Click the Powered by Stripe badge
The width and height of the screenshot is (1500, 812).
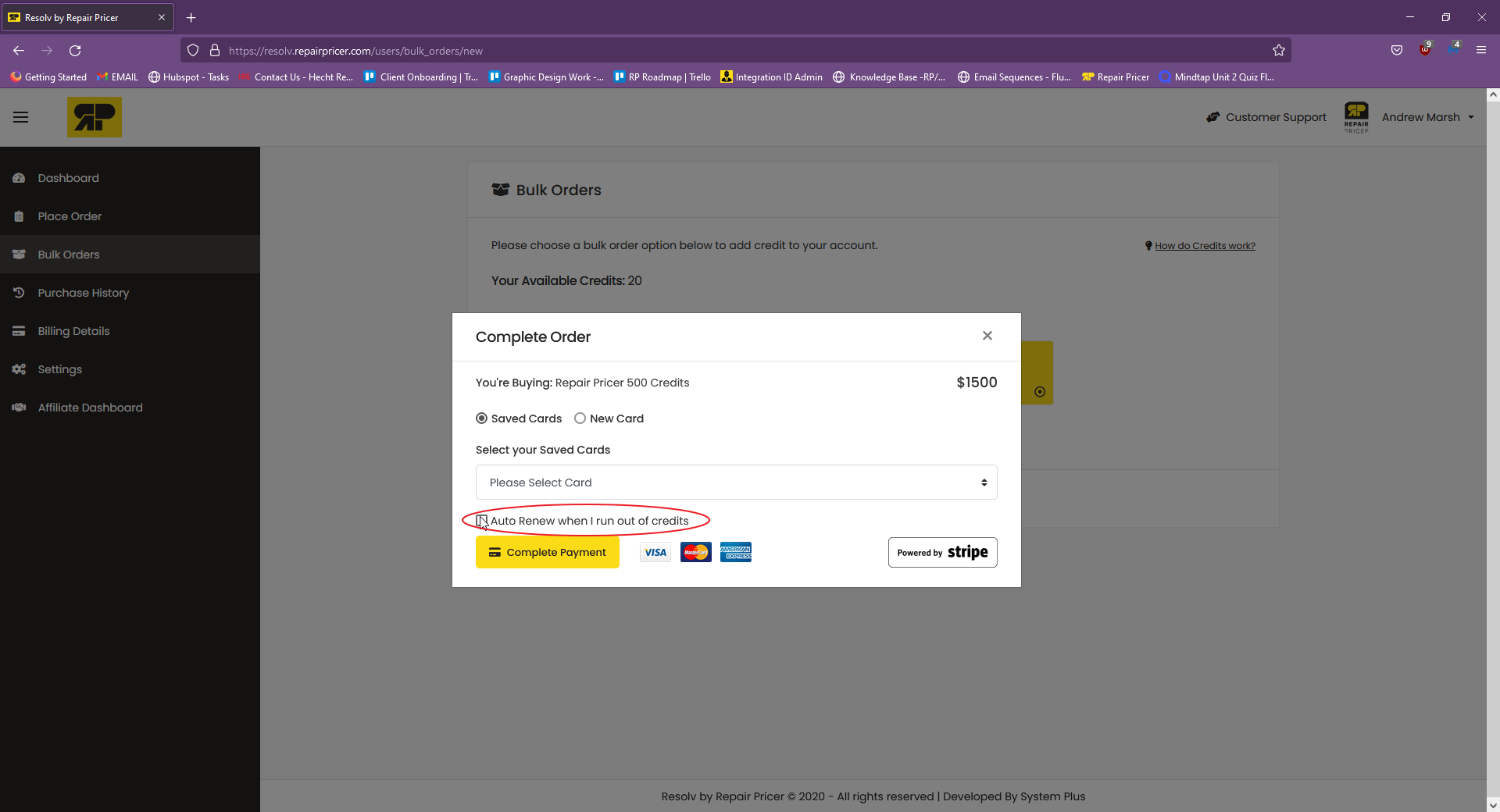pos(942,552)
